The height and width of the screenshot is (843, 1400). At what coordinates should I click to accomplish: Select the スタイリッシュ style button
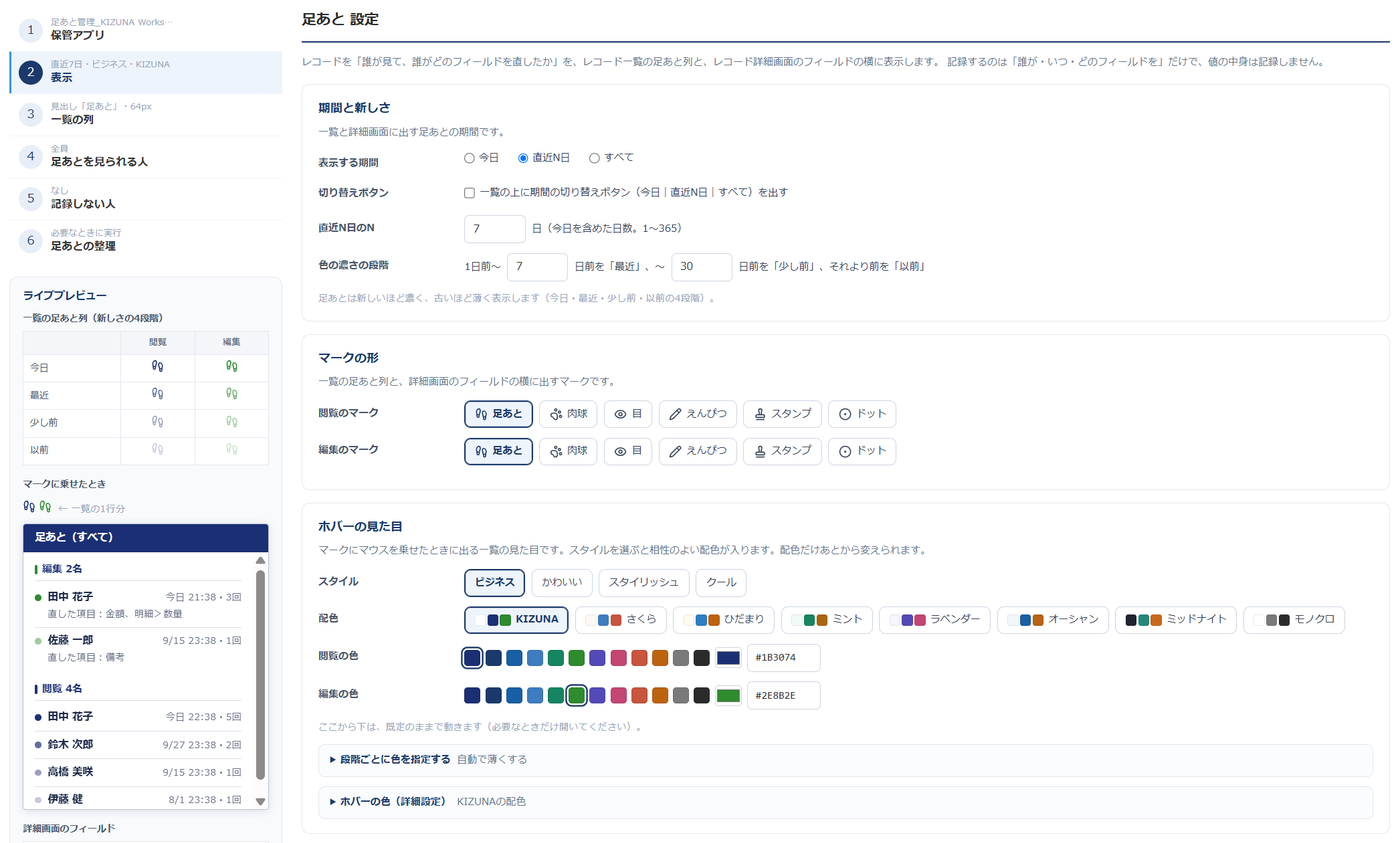click(x=644, y=583)
